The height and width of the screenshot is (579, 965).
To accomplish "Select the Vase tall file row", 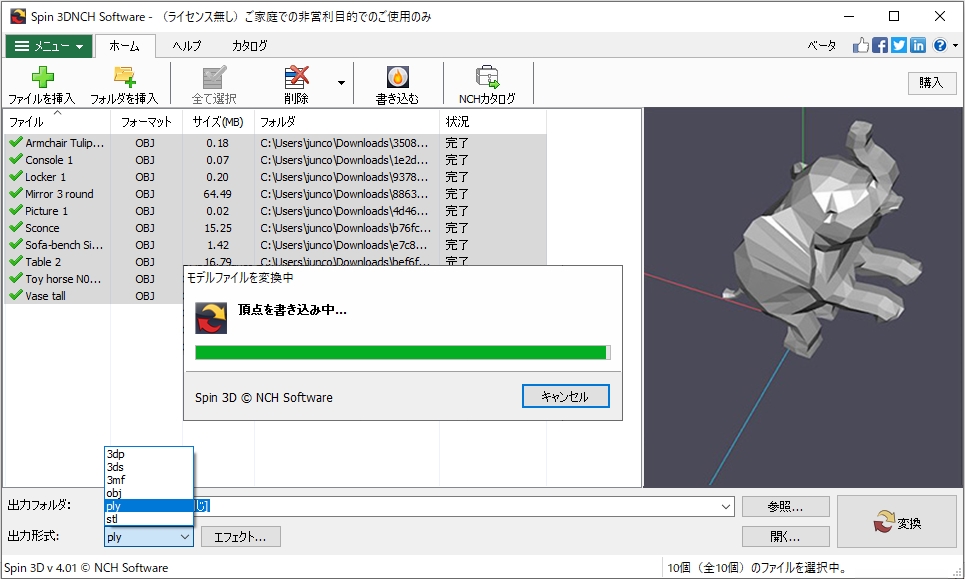I will [94, 296].
